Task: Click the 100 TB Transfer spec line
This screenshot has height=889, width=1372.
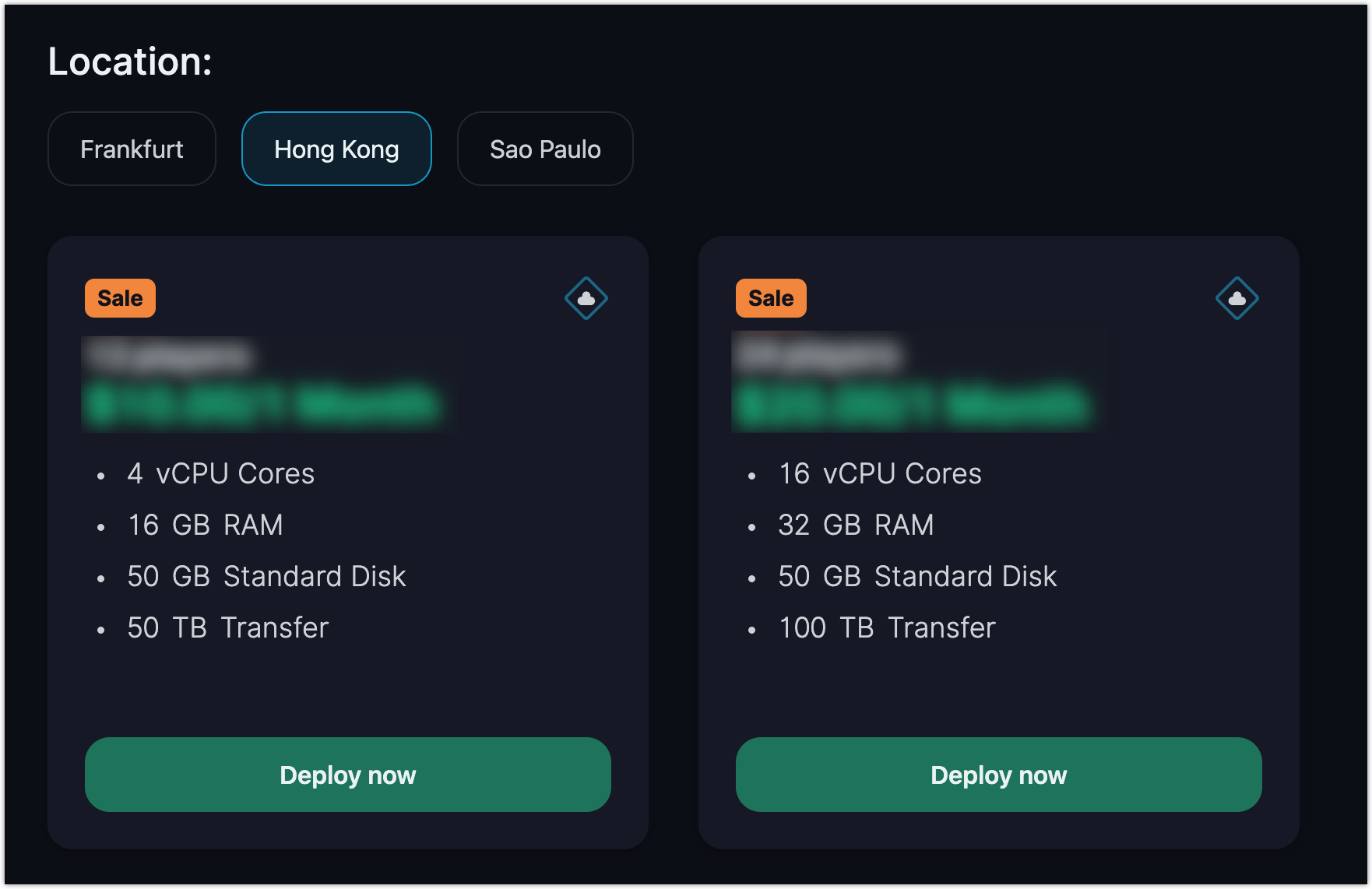Action: click(887, 627)
